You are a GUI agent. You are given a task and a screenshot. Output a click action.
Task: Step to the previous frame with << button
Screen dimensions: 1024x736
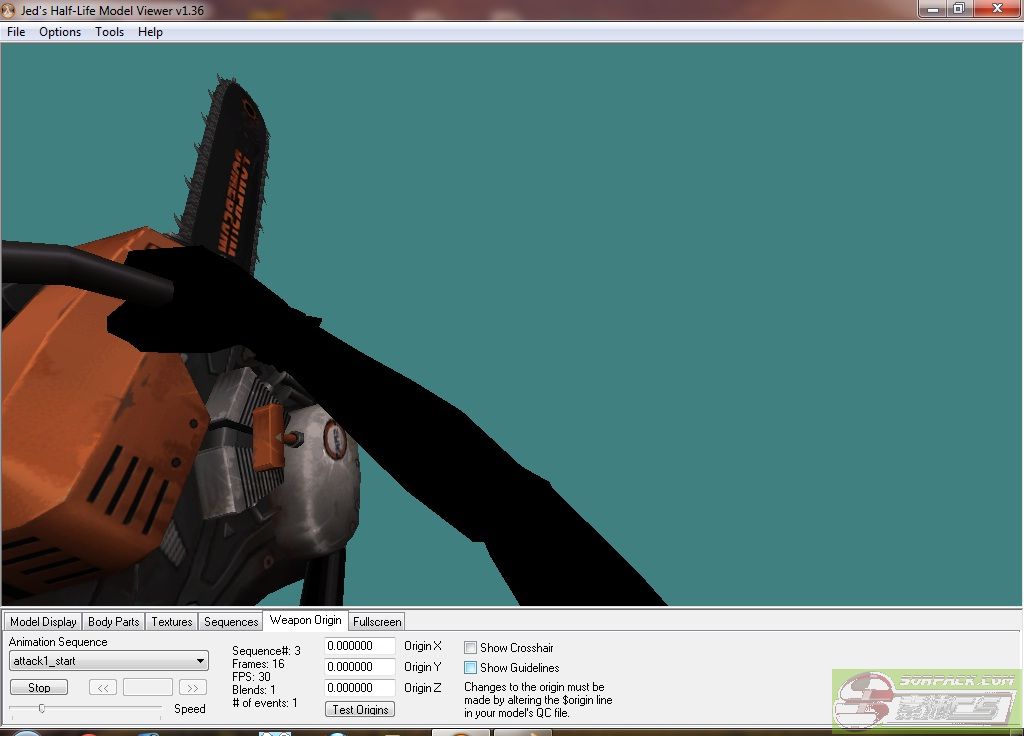click(x=103, y=688)
